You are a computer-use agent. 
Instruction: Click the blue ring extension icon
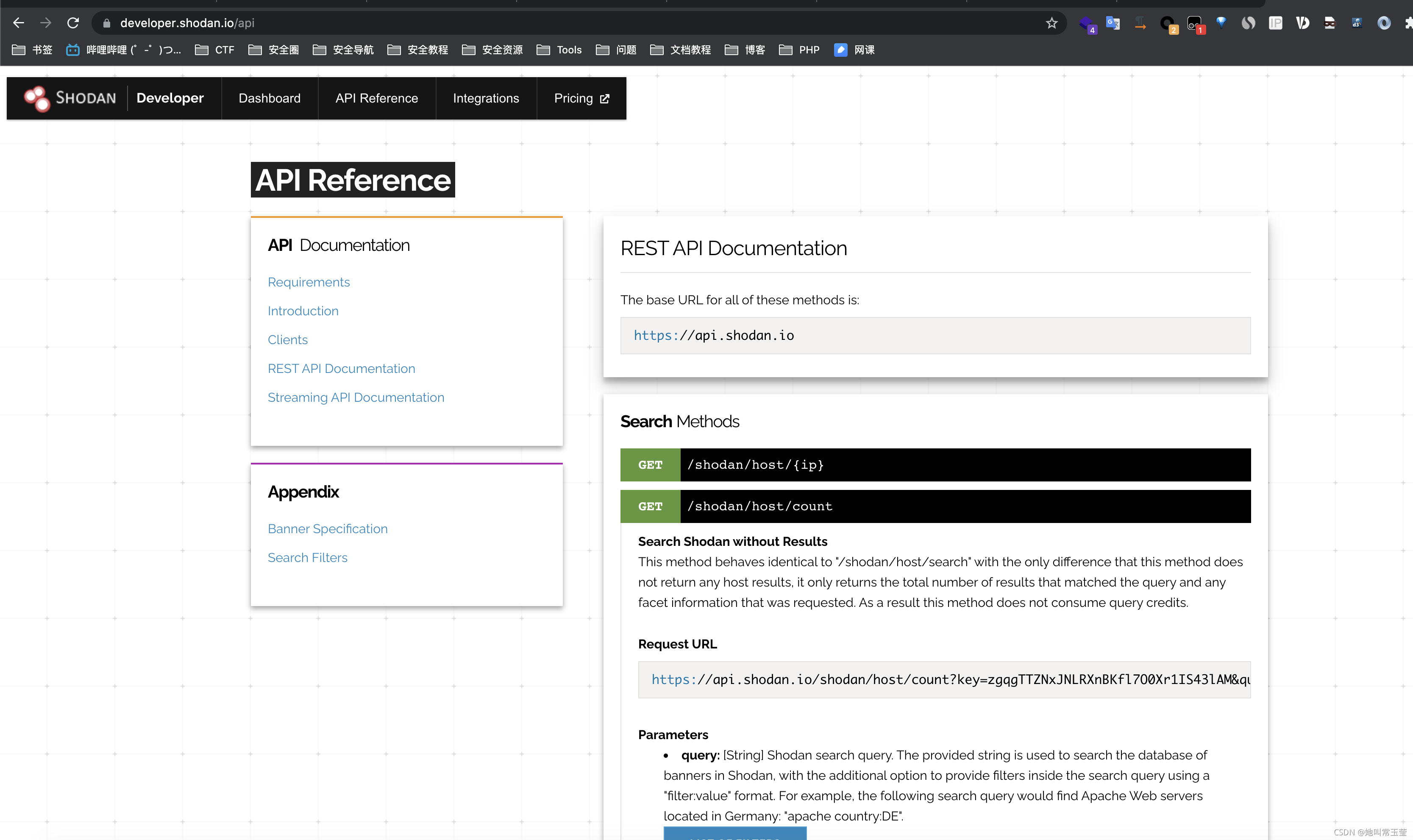point(1384,23)
